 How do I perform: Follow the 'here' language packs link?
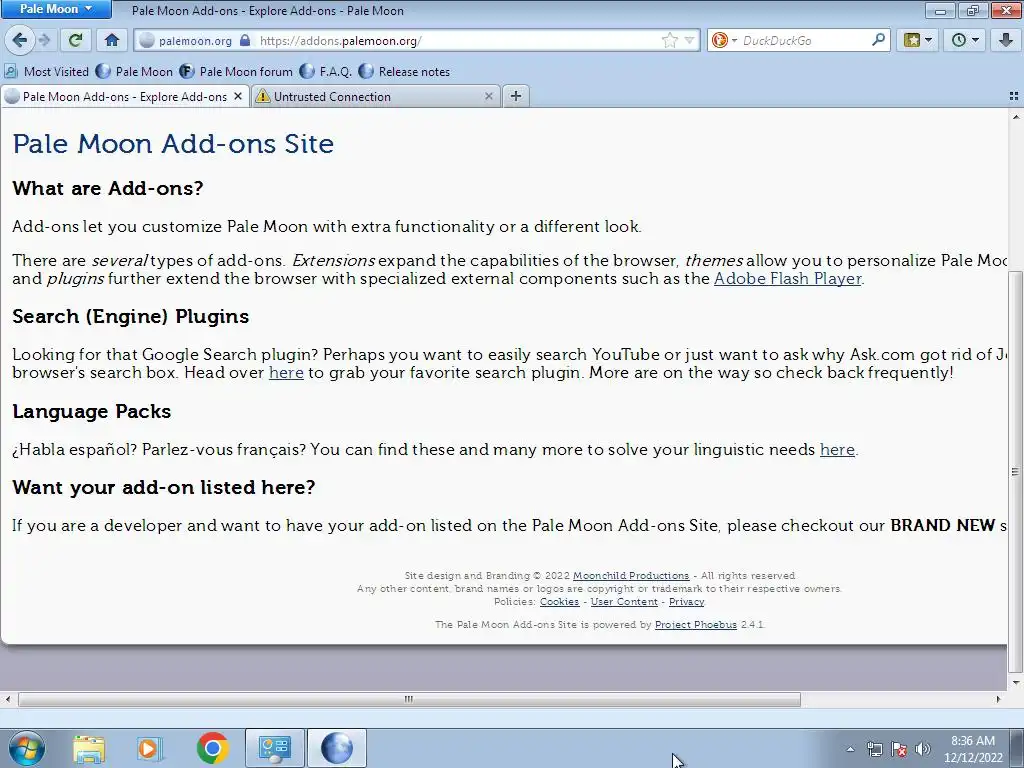837,450
